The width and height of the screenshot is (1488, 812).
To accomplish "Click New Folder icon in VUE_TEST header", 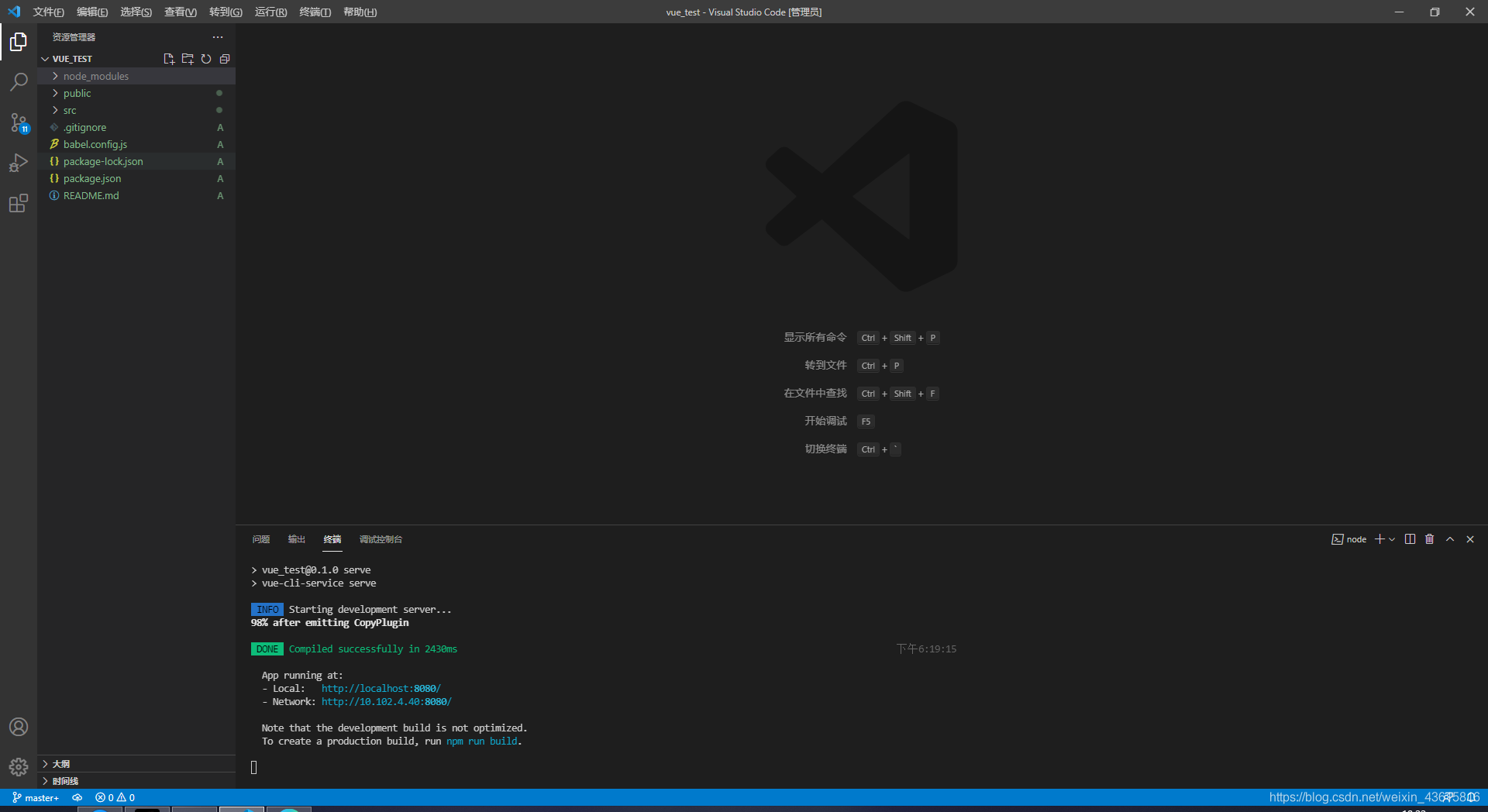I will [x=188, y=59].
